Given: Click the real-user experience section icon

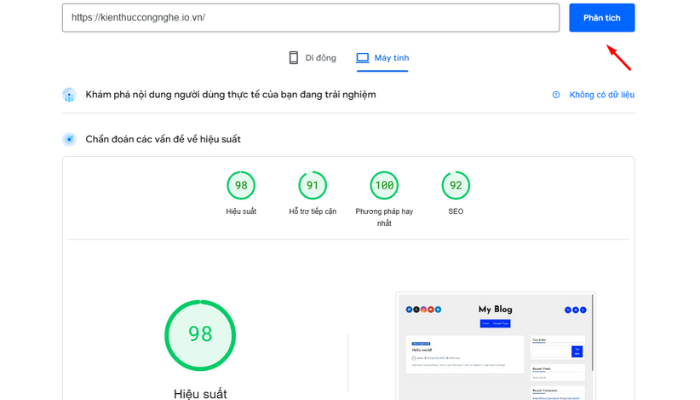Looking at the screenshot, I should 69,95.
